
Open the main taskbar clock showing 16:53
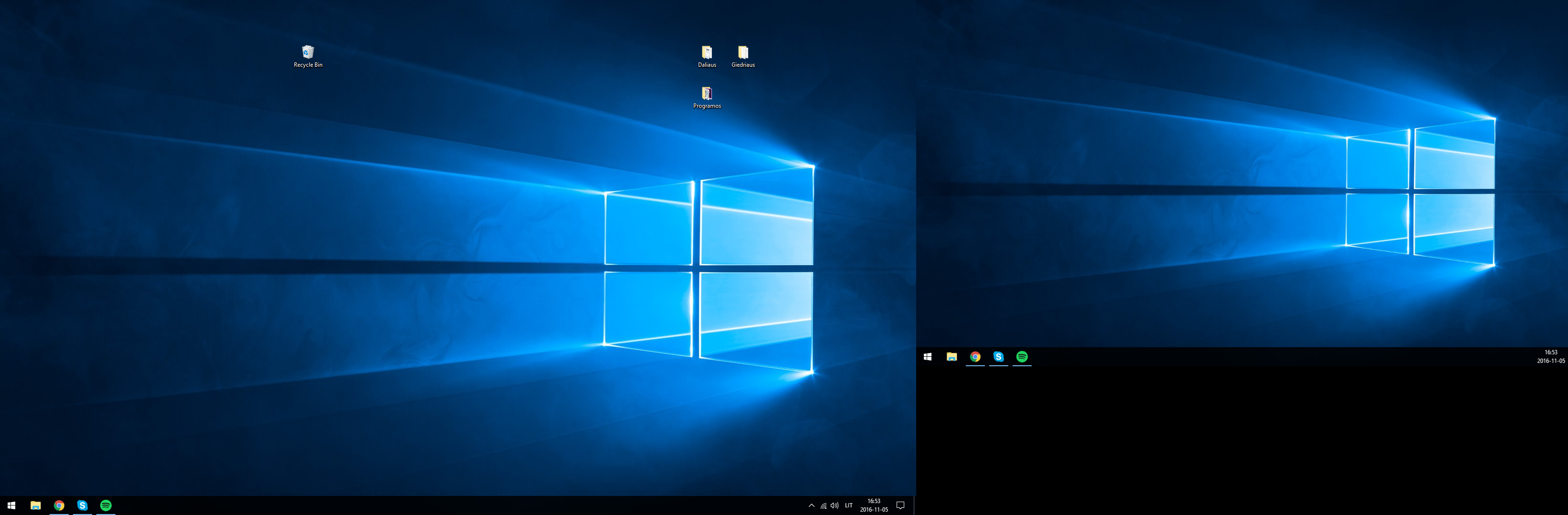[874, 505]
